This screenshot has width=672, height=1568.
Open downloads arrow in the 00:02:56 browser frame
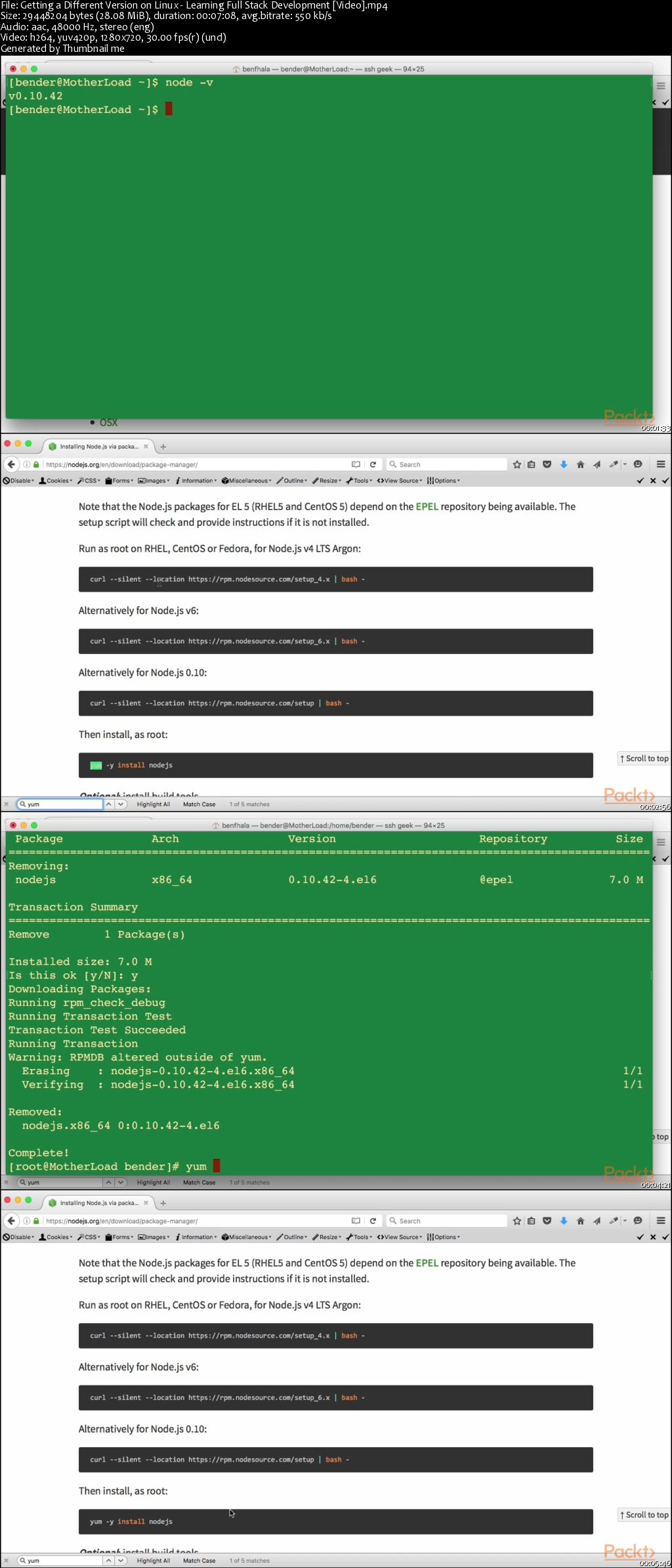coord(563,464)
